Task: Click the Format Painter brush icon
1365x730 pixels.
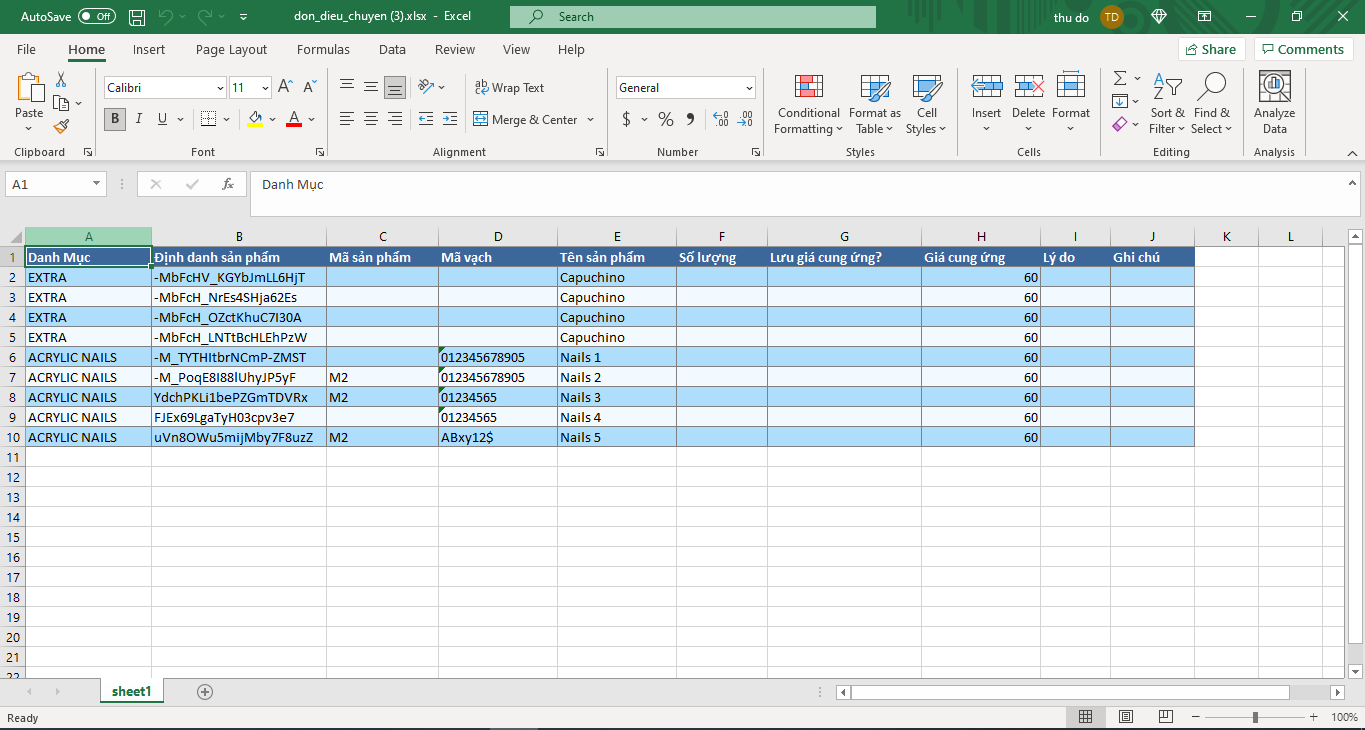Action: pos(61,126)
